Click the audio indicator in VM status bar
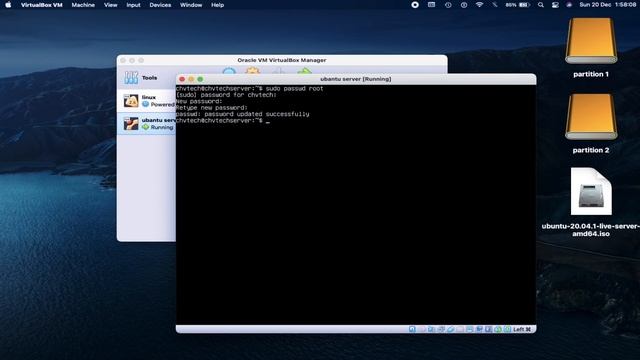640x360 pixels. click(x=431, y=329)
